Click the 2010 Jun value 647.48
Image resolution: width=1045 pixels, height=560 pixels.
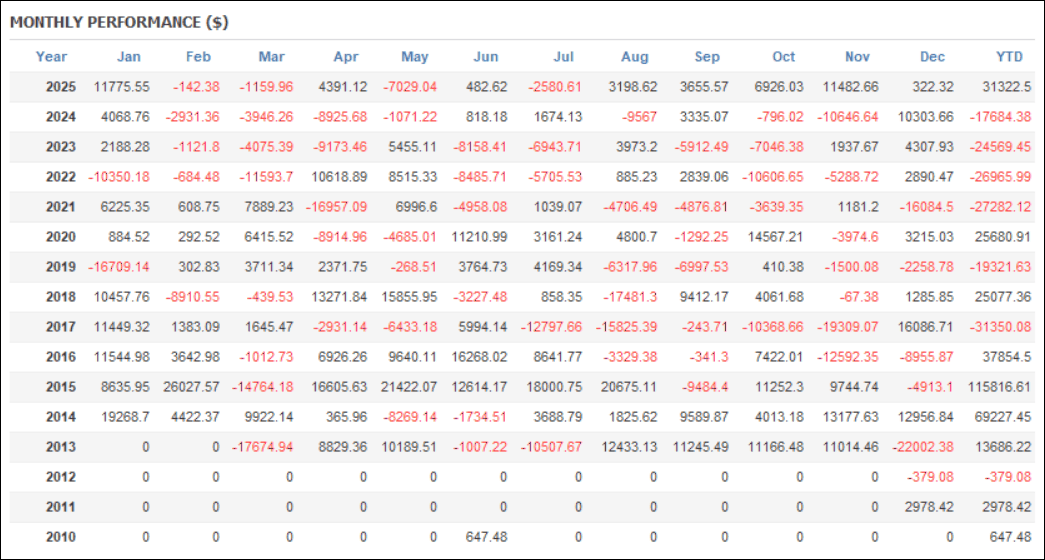(x=487, y=537)
